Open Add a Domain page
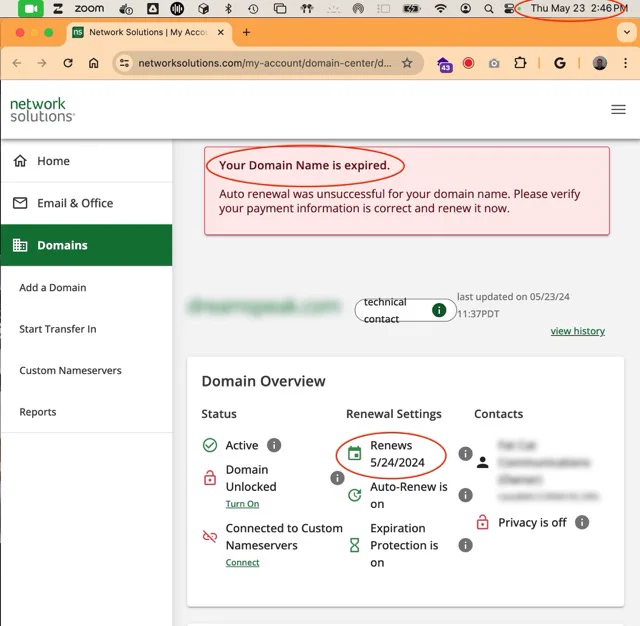The image size is (640, 626). [53, 287]
